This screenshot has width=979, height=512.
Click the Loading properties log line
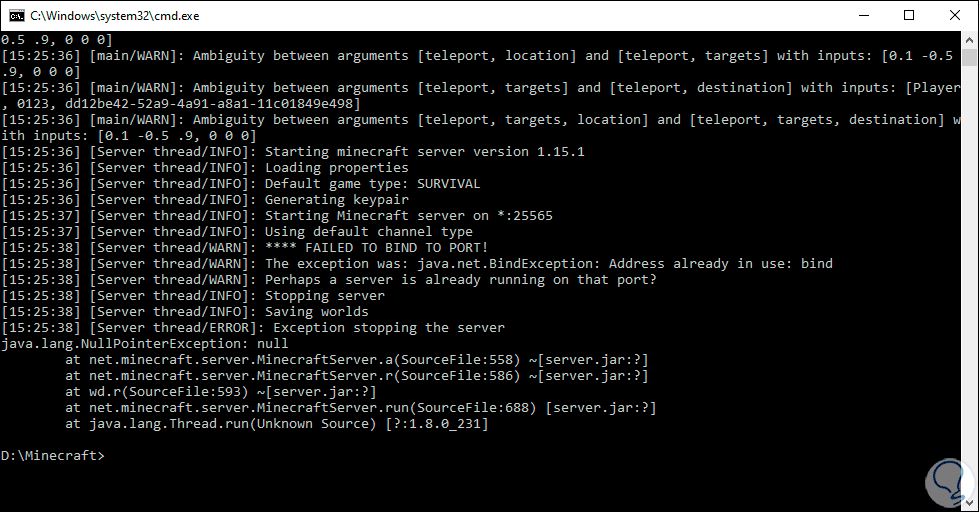336,168
